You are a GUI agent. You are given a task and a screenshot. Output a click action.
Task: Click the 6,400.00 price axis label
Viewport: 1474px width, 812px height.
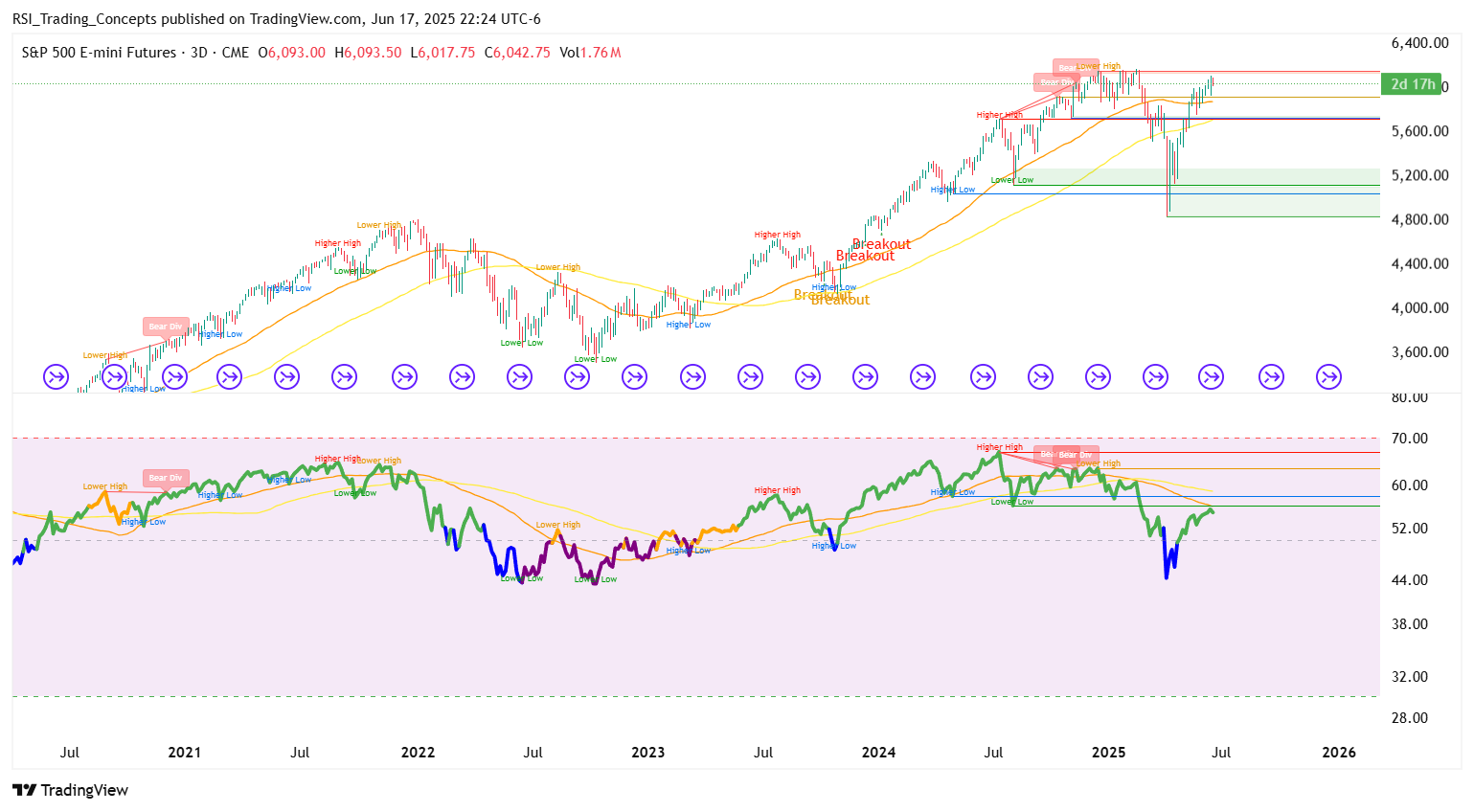1419,43
